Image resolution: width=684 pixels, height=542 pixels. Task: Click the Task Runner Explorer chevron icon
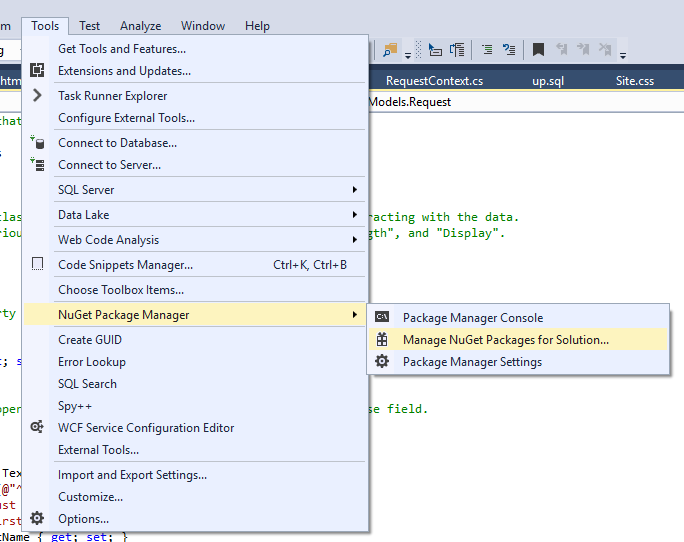[37, 95]
